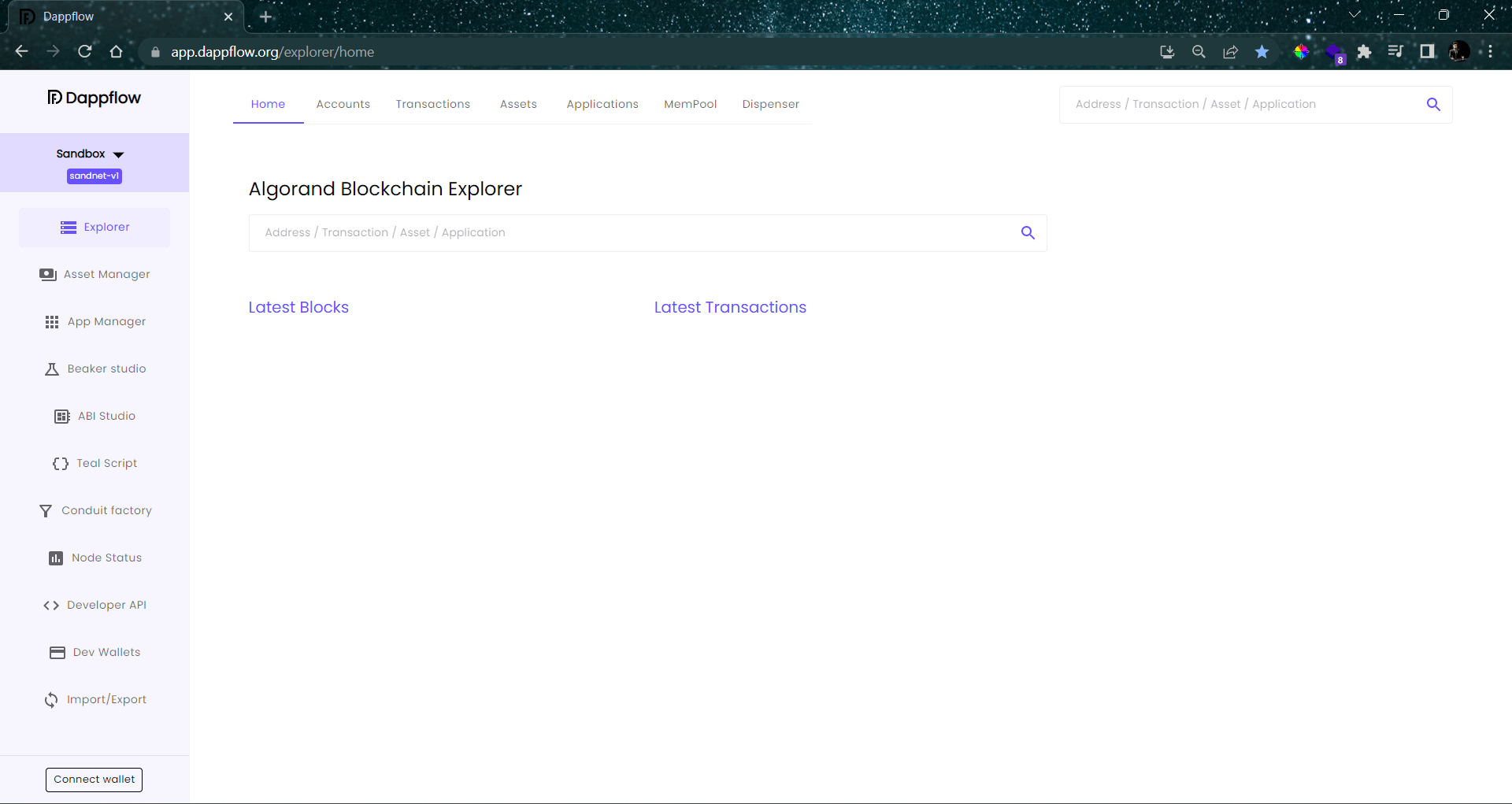This screenshot has height=804, width=1512.
Task: Open the browser home page button
Action: pos(117,52)
